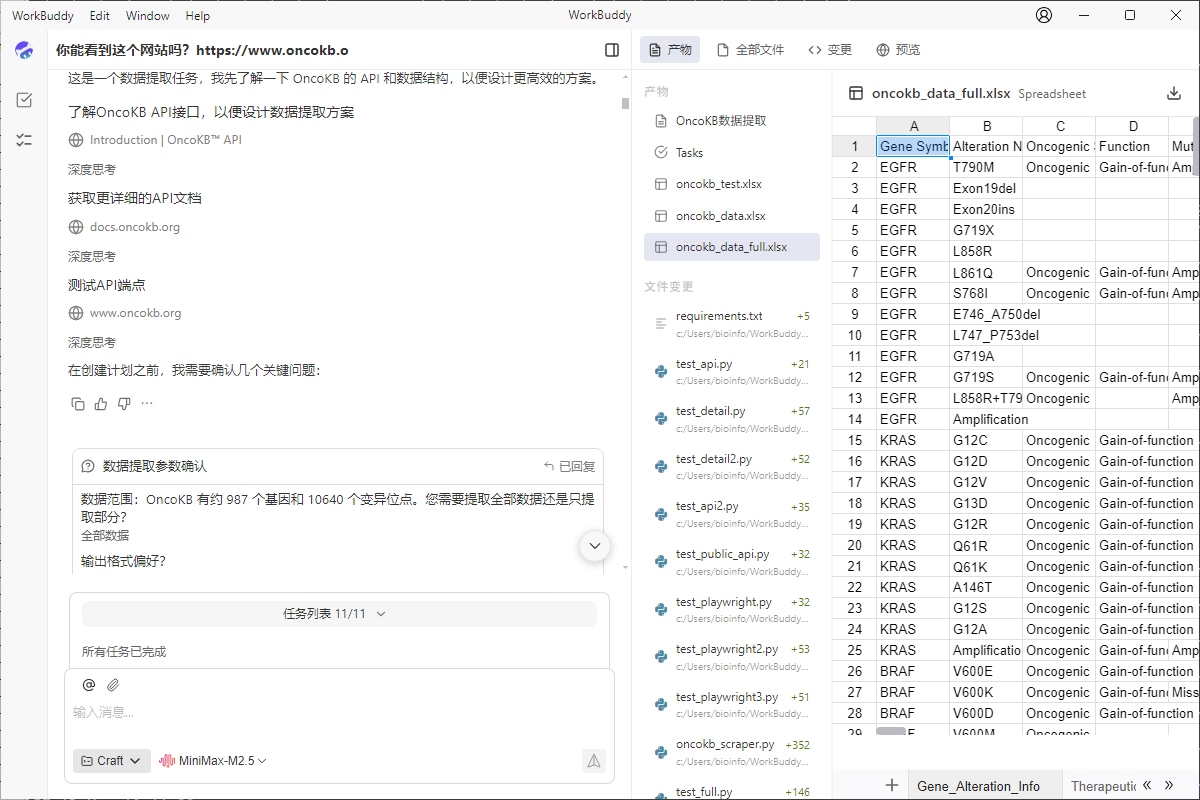The width and height of the screenshot is (1200, 800).
Task: Toggle the side panel layout icon
Action: [x=612, y=50]
